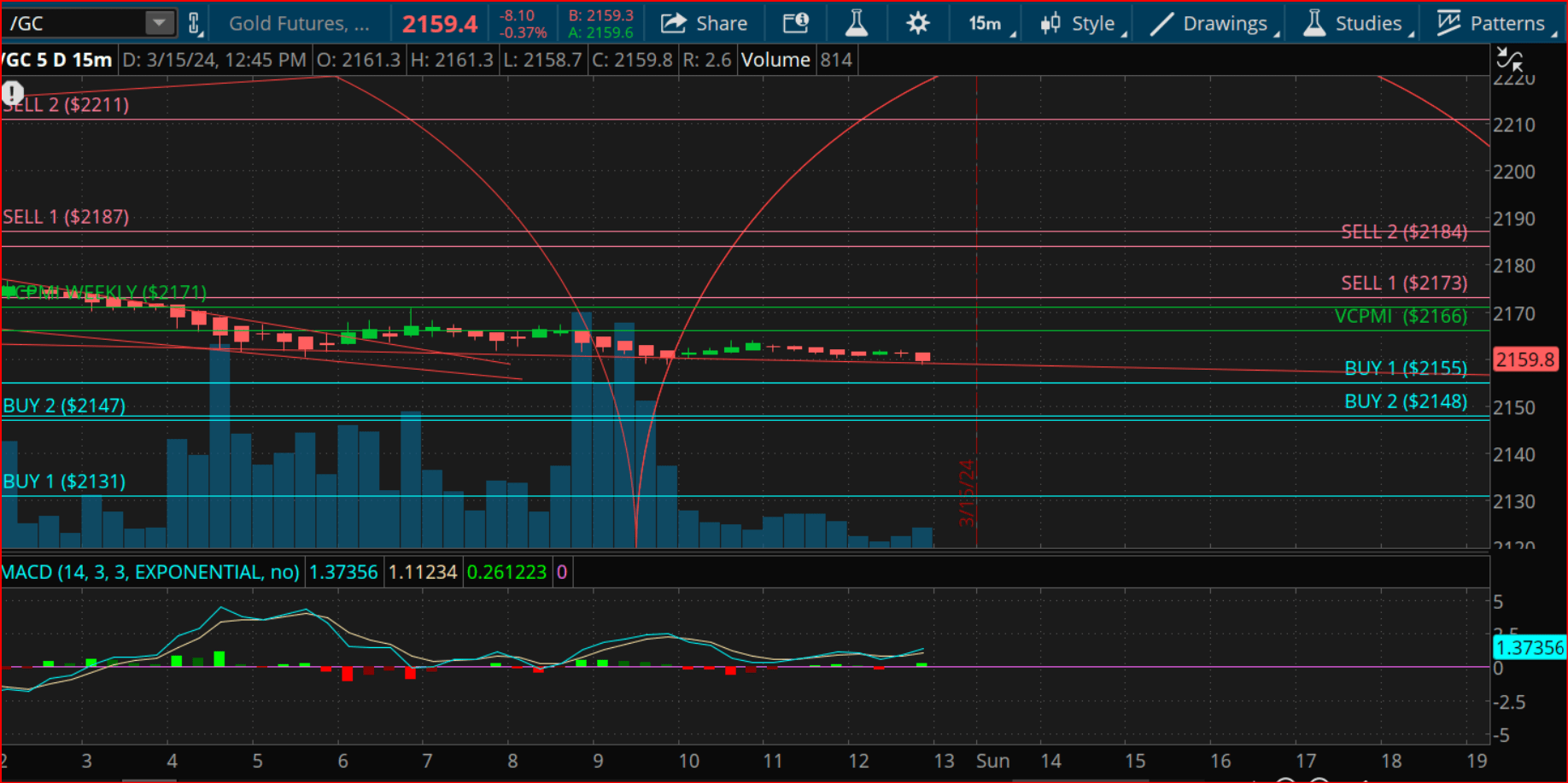Select the SELL 1 ($2187) level label
This screenshot has width=1568, height=783.
pos(66,217)
